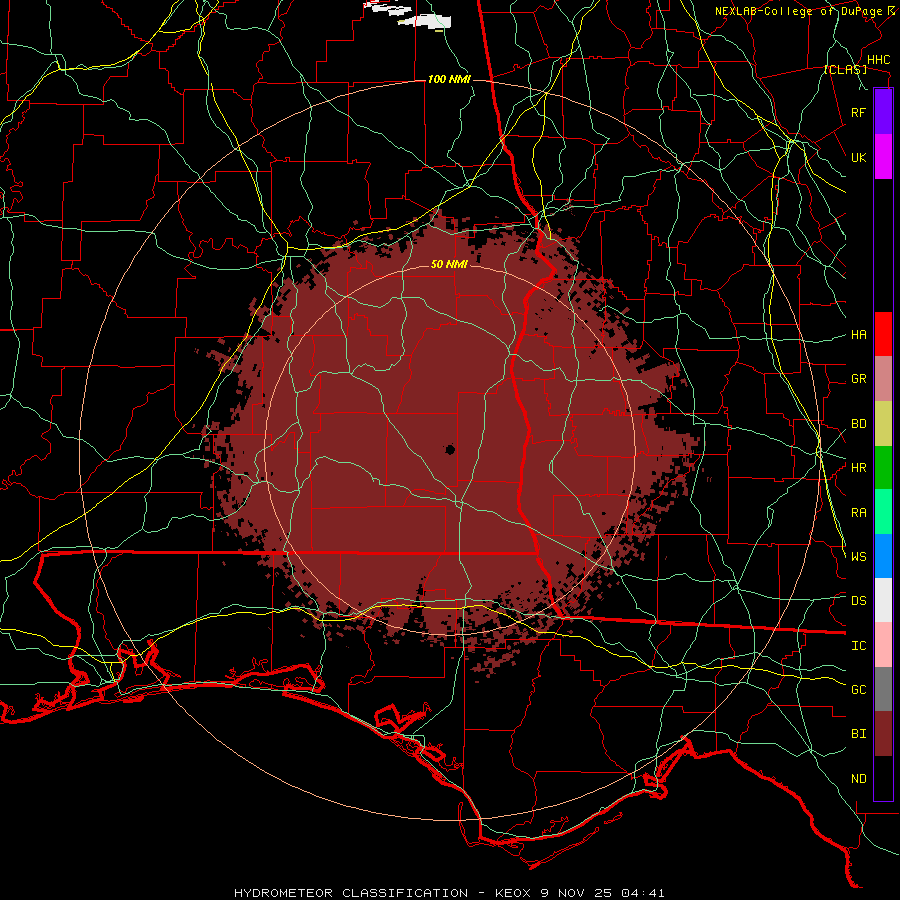Click the "[CLAS]" units label
The width and height of the screenshot is (900, 900).
(x=845, y=69)
